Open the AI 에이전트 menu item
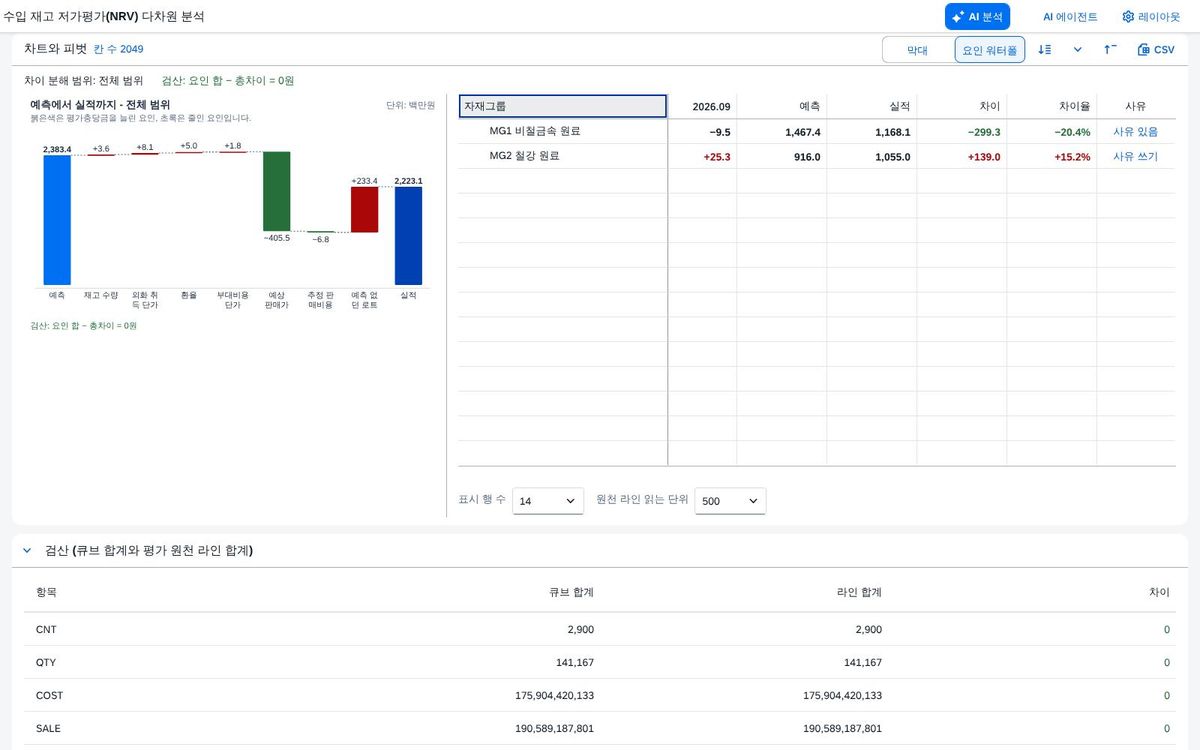 (1070, 16)
